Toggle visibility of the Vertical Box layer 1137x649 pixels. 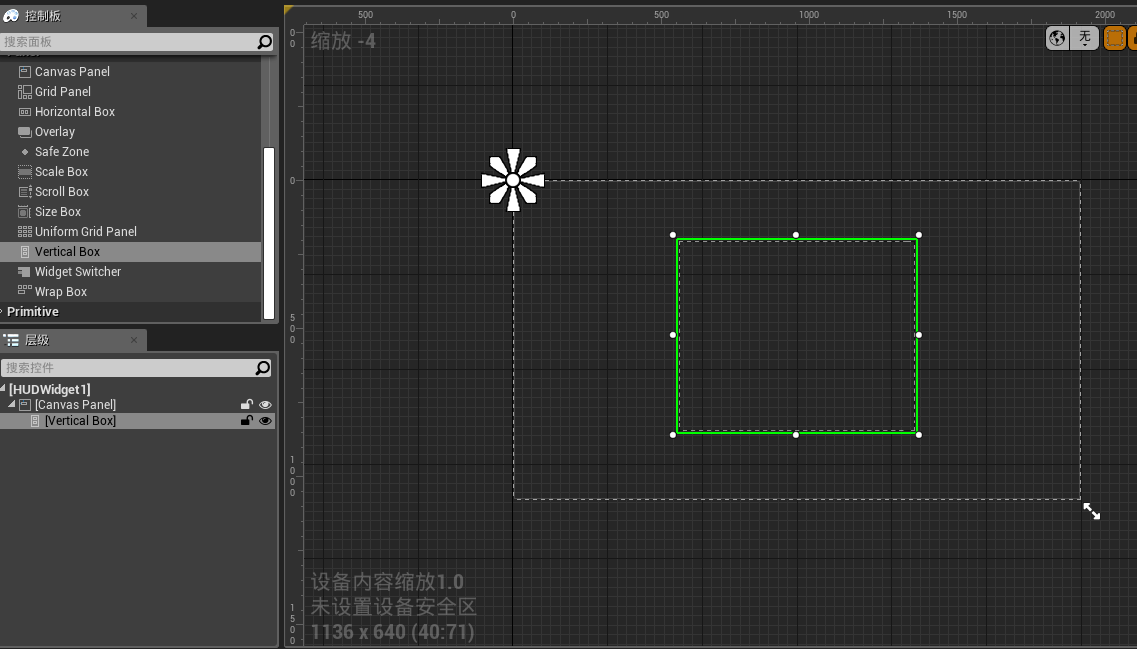pos(264,420)
